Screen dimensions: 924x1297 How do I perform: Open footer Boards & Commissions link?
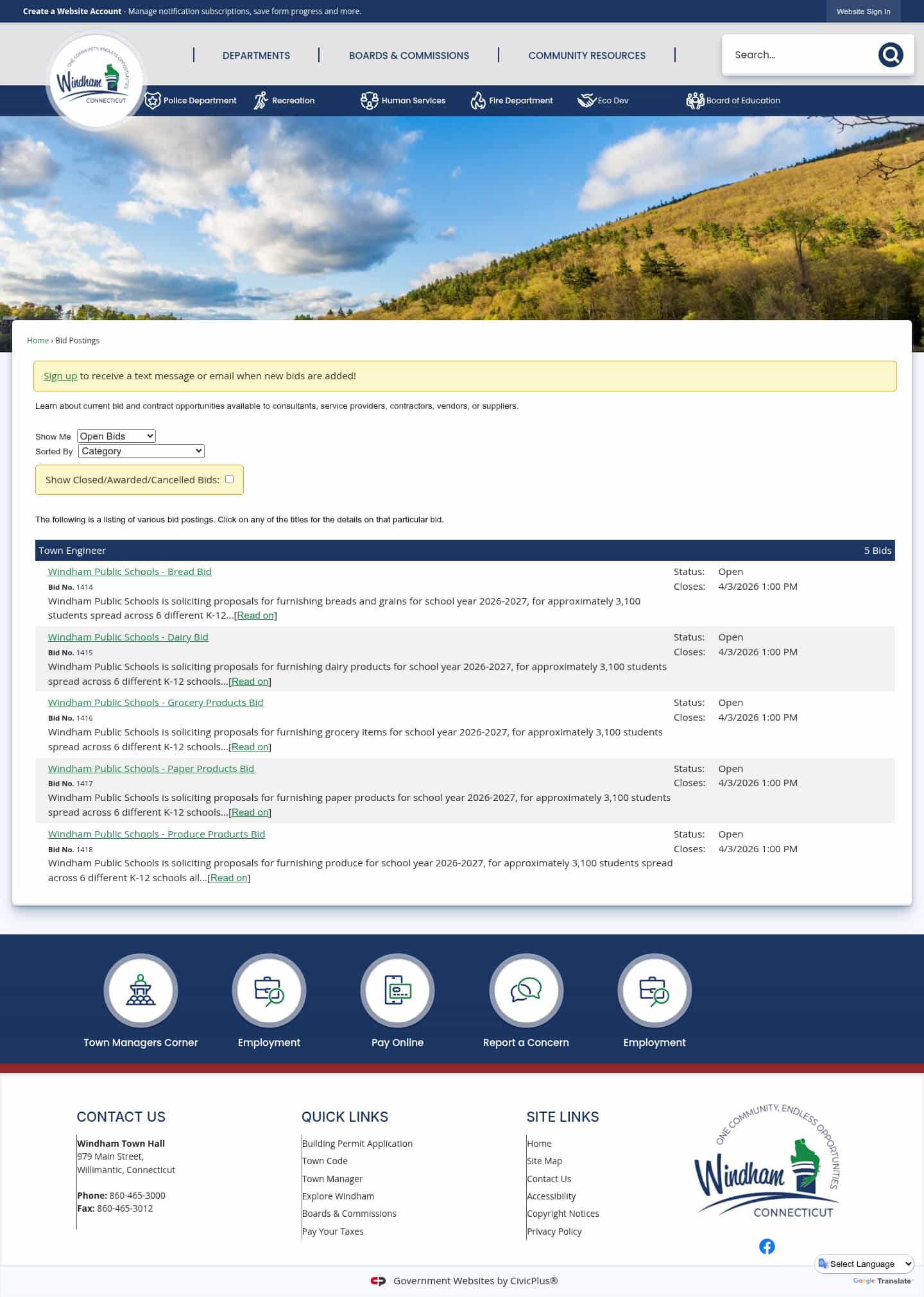pos(349,1214)
